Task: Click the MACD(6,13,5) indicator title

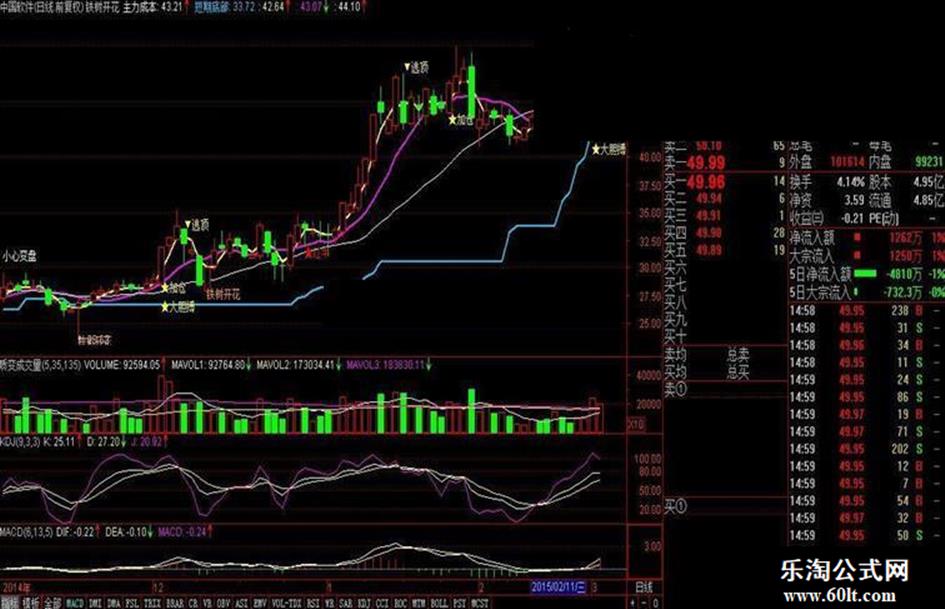Action: coord(26,532)
